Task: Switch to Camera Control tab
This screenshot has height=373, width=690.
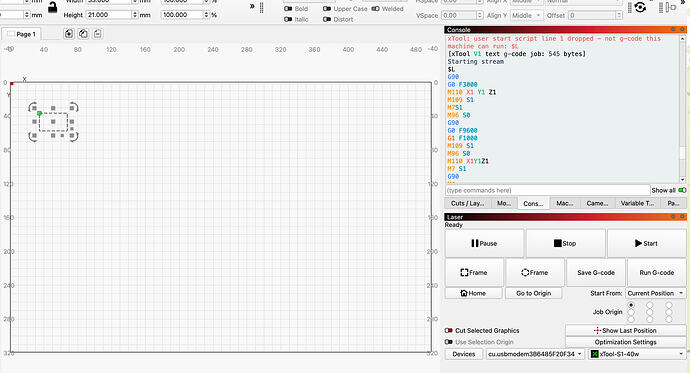Action: point(597,203)
